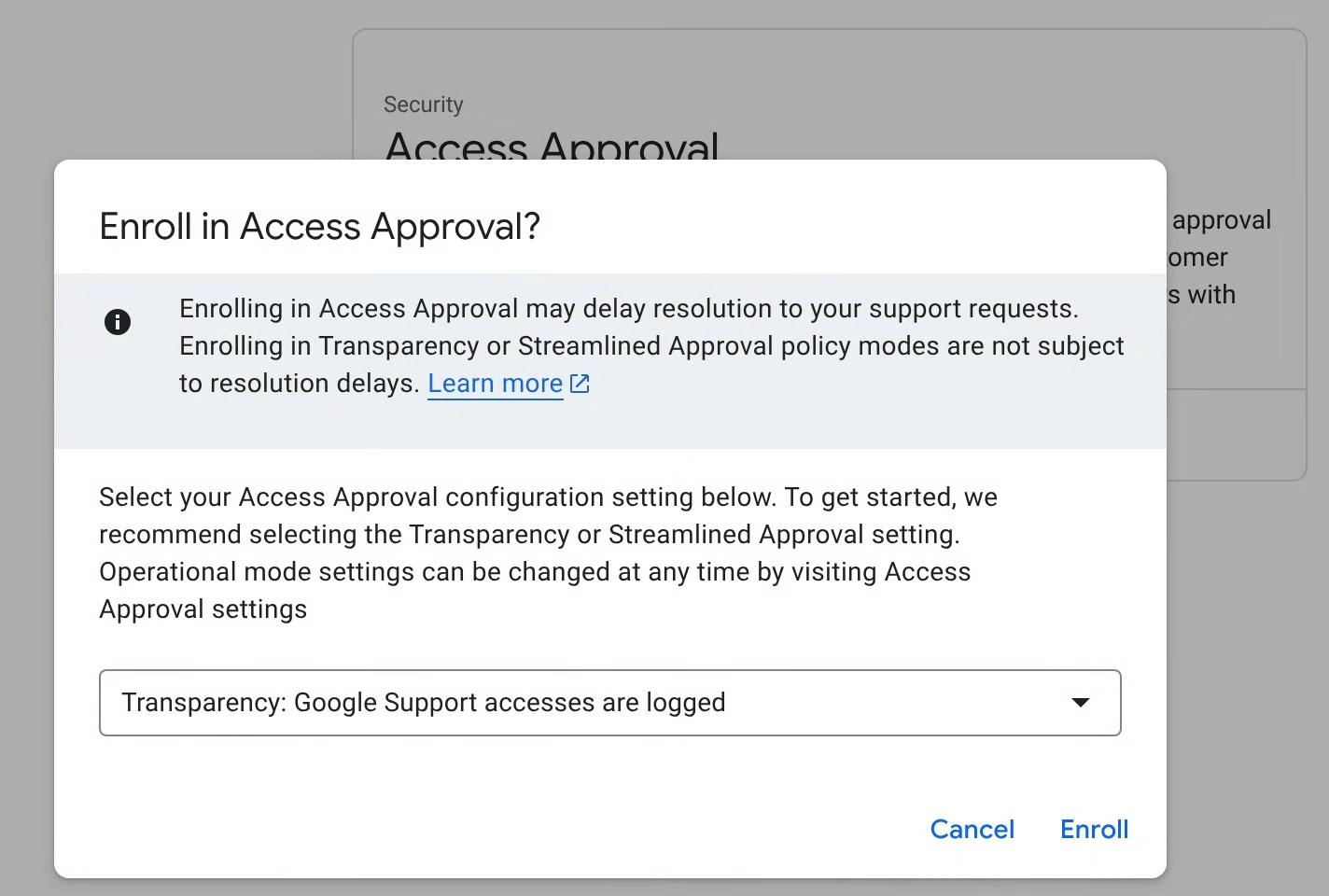Click the Enroll in Access Approval dialog title
The width and height of the screenshot is (1329, 896).
pos(318,226)
